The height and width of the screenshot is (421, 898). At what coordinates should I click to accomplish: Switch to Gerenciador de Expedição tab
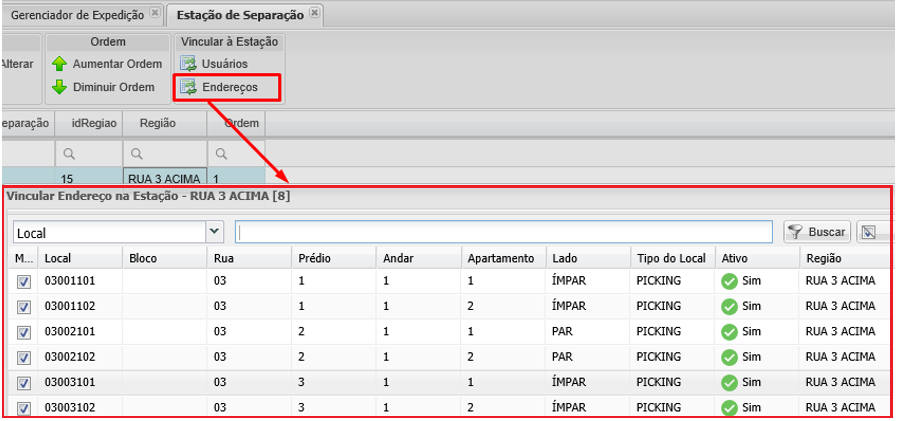77,15
